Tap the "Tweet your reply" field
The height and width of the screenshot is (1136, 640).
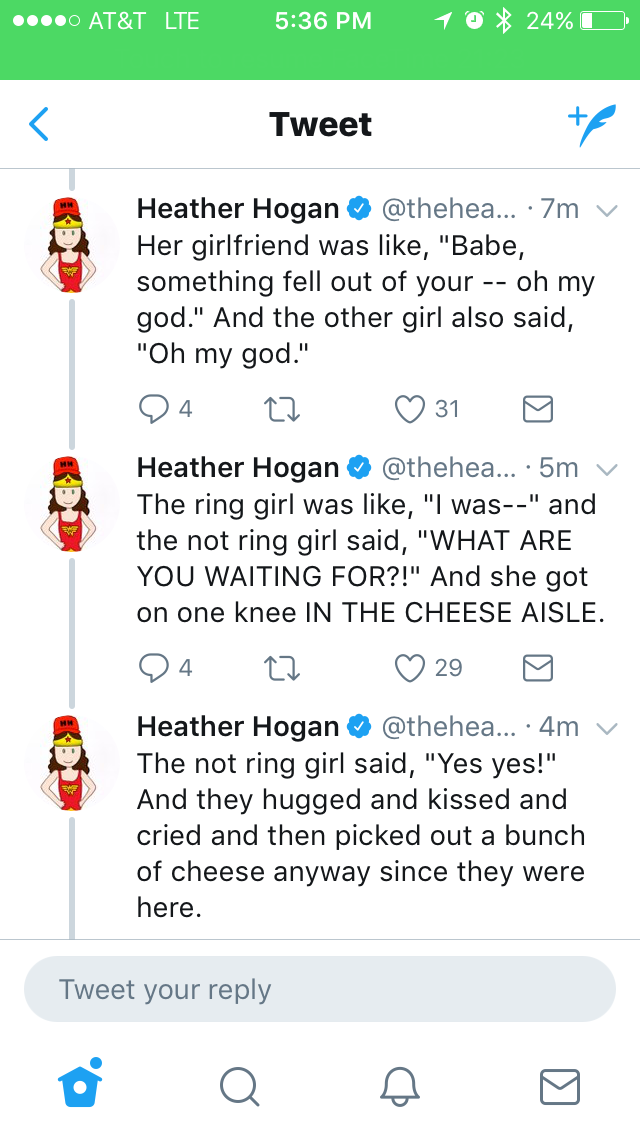point(319,989)
